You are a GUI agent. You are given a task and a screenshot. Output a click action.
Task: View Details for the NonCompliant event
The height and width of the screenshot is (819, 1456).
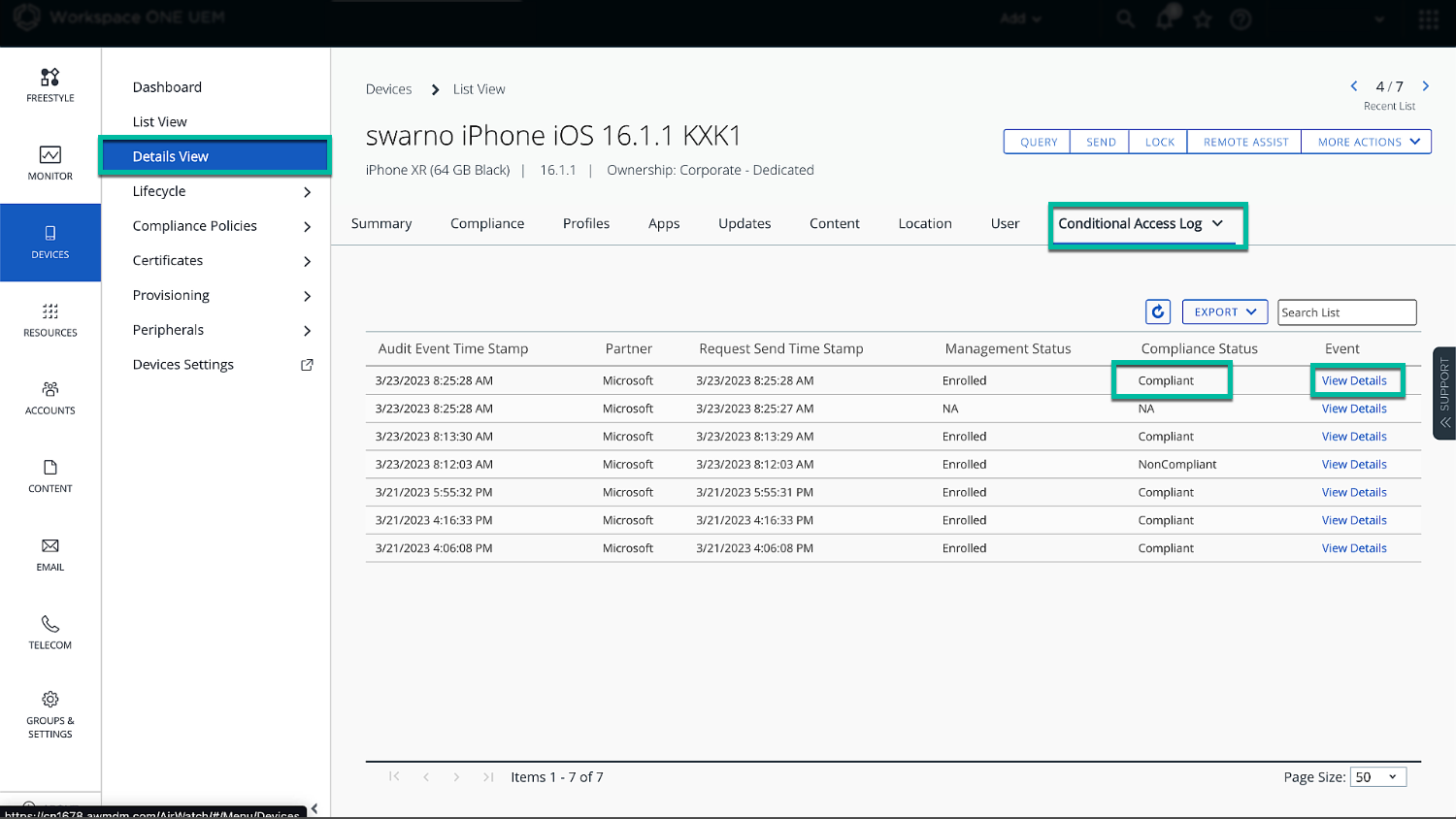click(x=1353, y=465)
